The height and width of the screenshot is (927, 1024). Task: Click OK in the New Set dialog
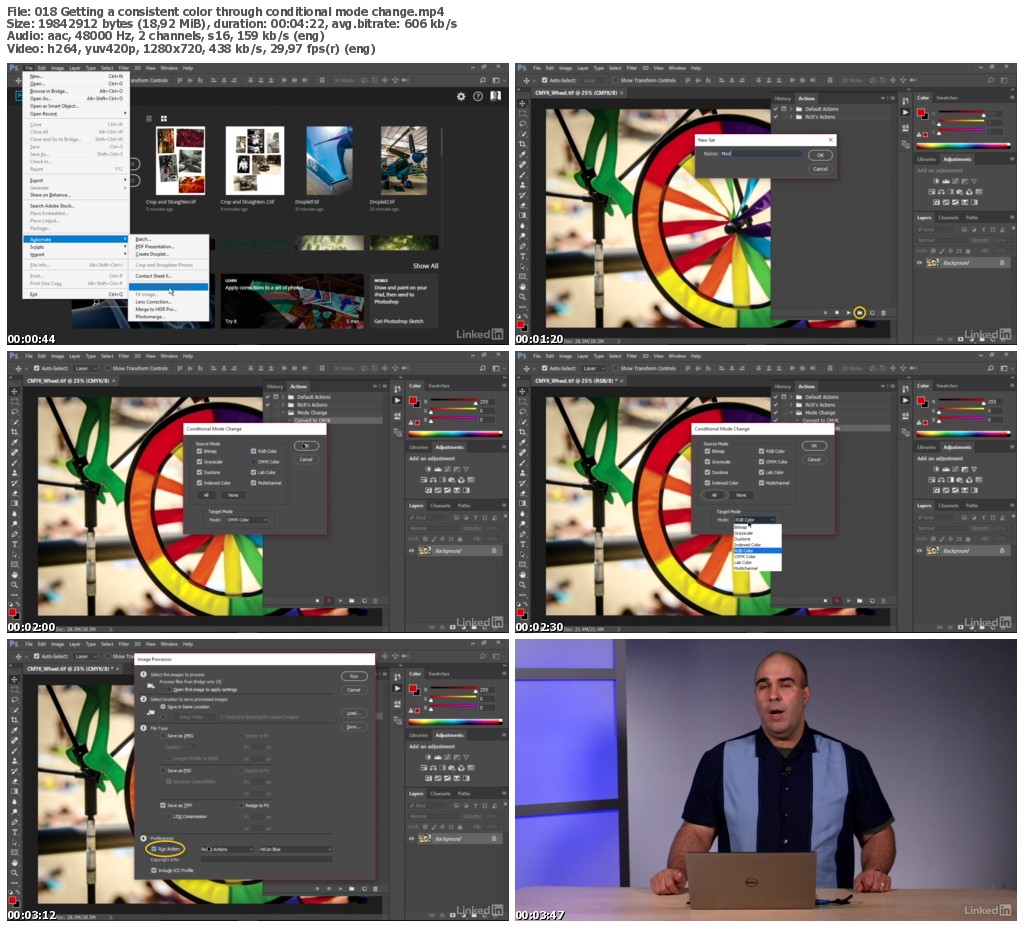click(x=820, y=155)
